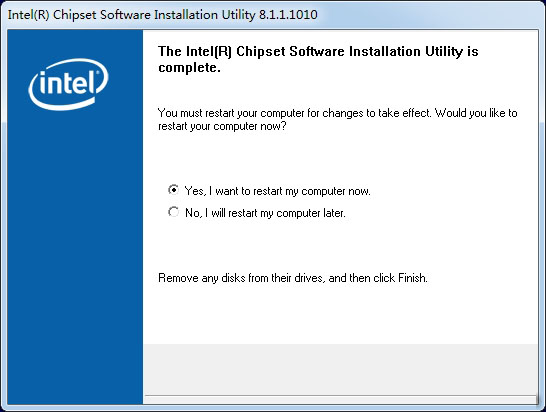Click the horizontal separator line at bottom
The width and height of the screenshot is (546, 412).
(x=341, y=396)
